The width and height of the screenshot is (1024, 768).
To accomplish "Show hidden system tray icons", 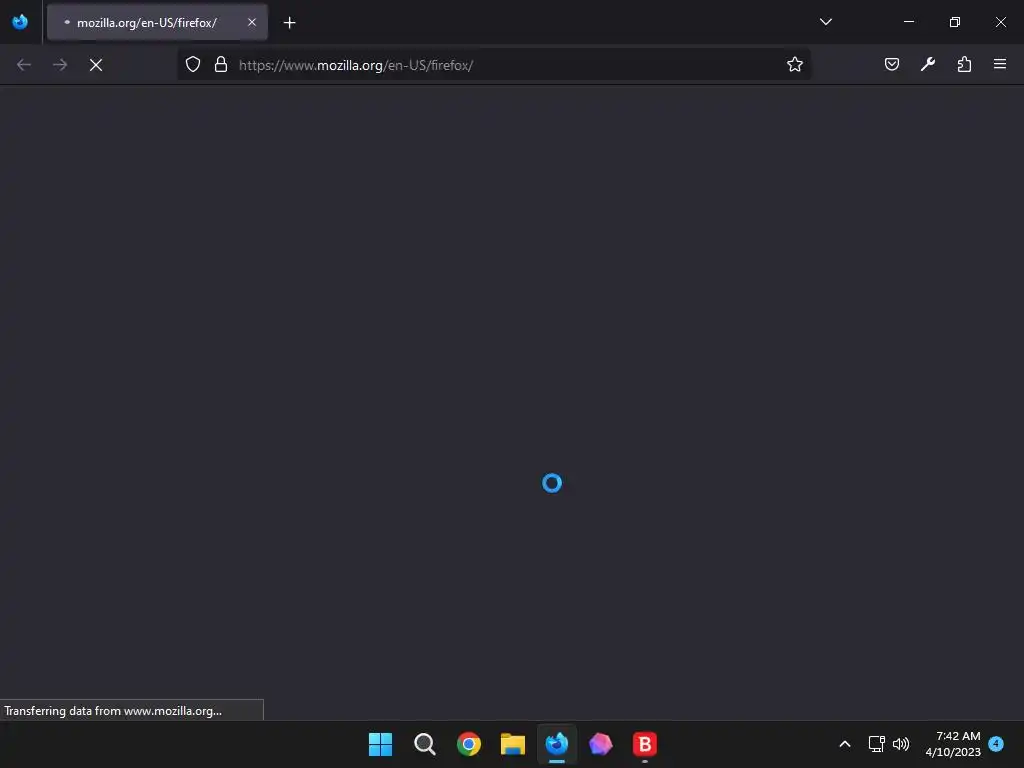I will (x=844, y=744).
